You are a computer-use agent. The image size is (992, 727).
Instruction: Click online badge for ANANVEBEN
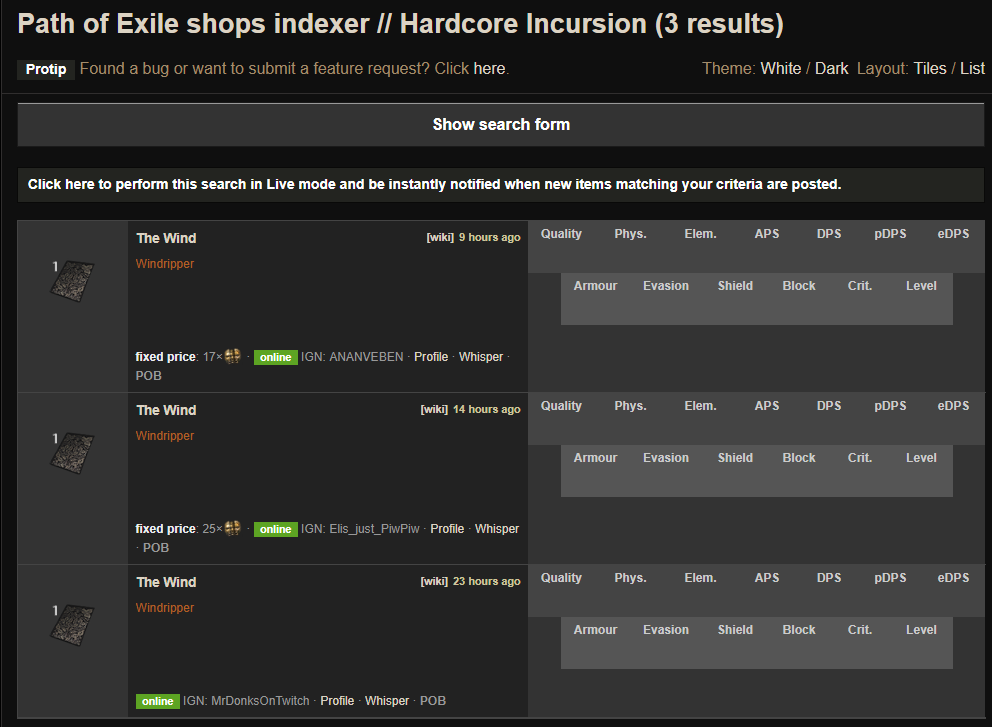276,357
